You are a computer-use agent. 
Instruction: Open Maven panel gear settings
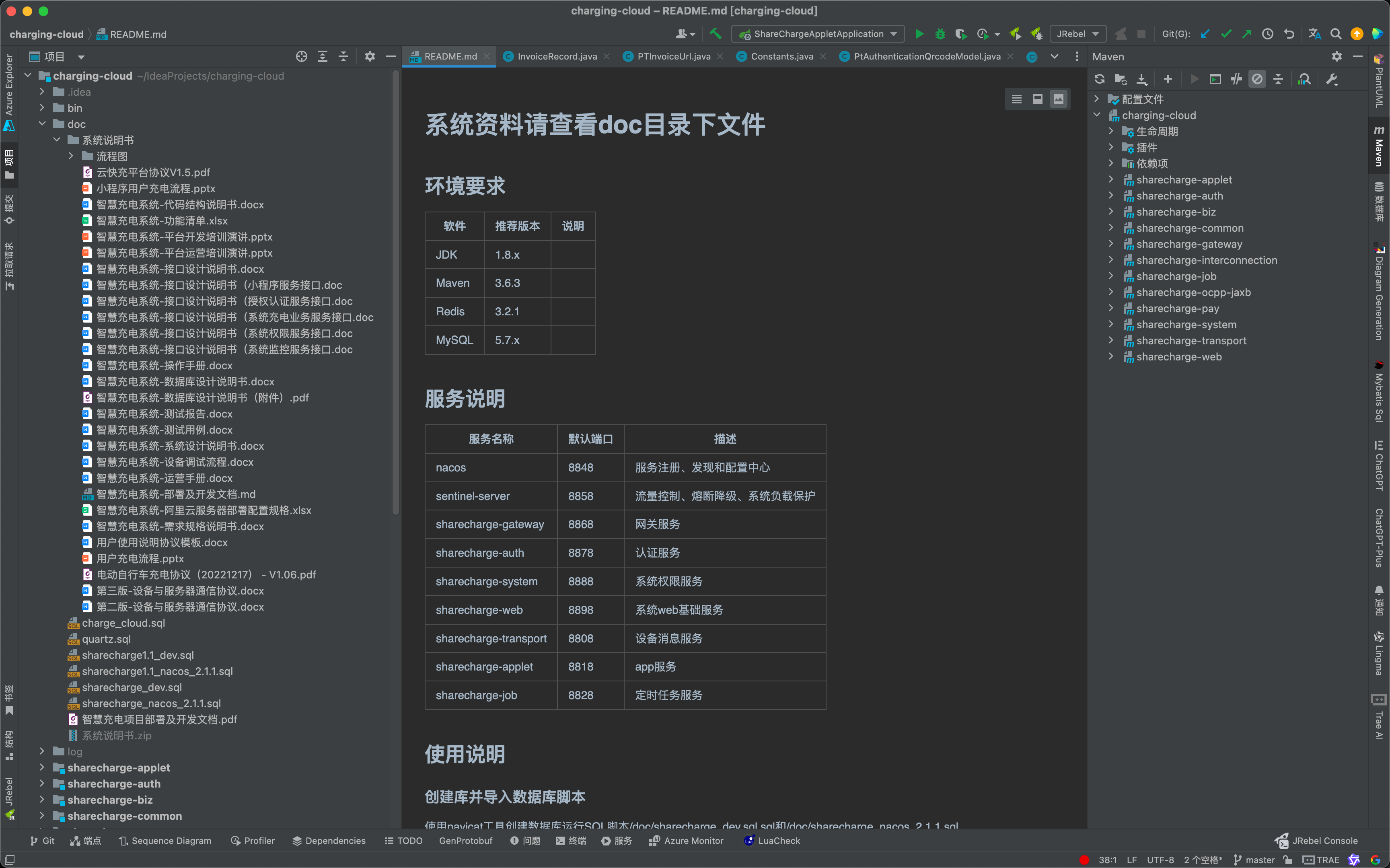[x=1337, y=56]
